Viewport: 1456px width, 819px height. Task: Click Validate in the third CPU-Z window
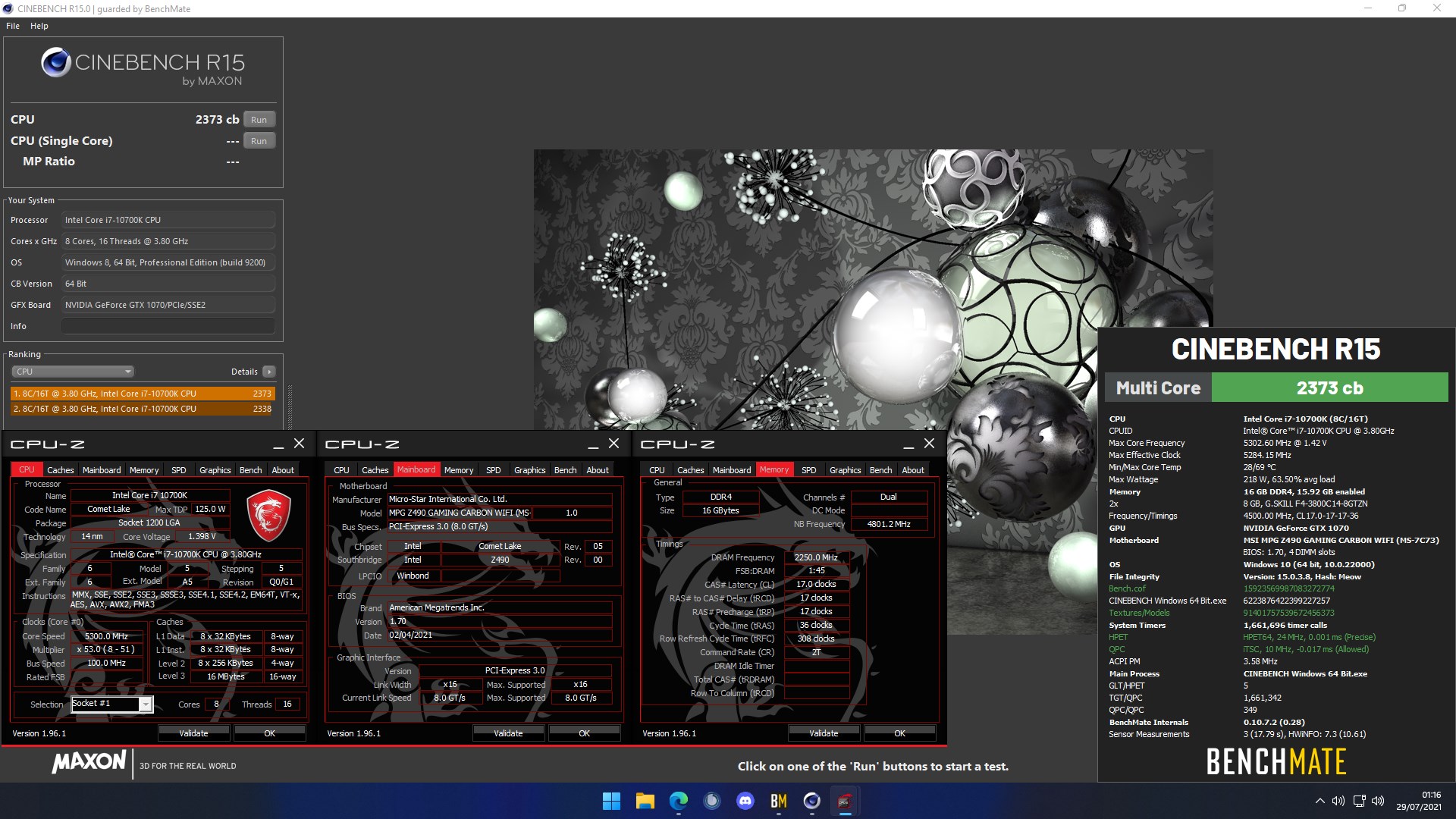(x=824, y=733)
